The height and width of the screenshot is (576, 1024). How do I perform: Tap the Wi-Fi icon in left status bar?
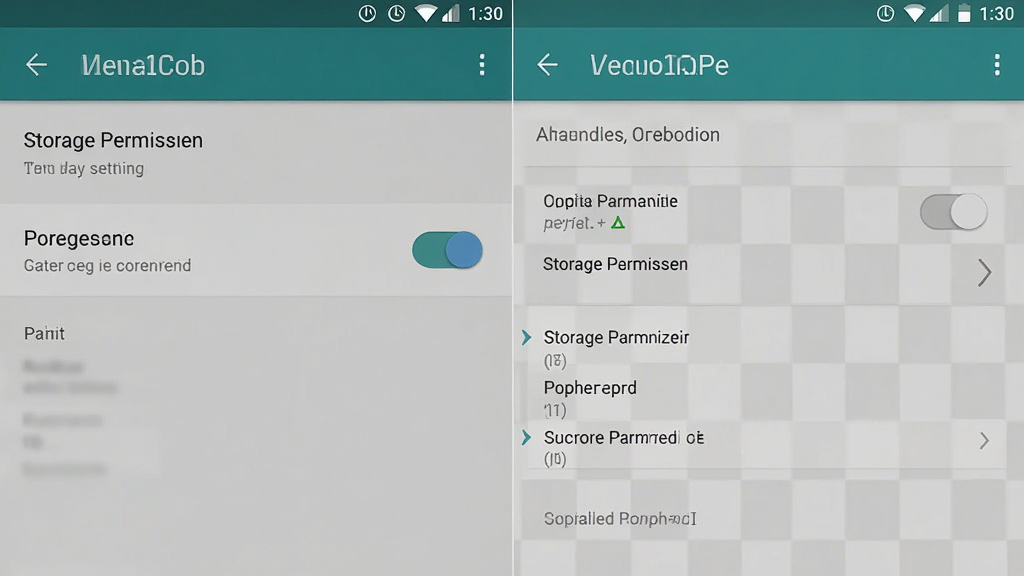coord(426,13)
